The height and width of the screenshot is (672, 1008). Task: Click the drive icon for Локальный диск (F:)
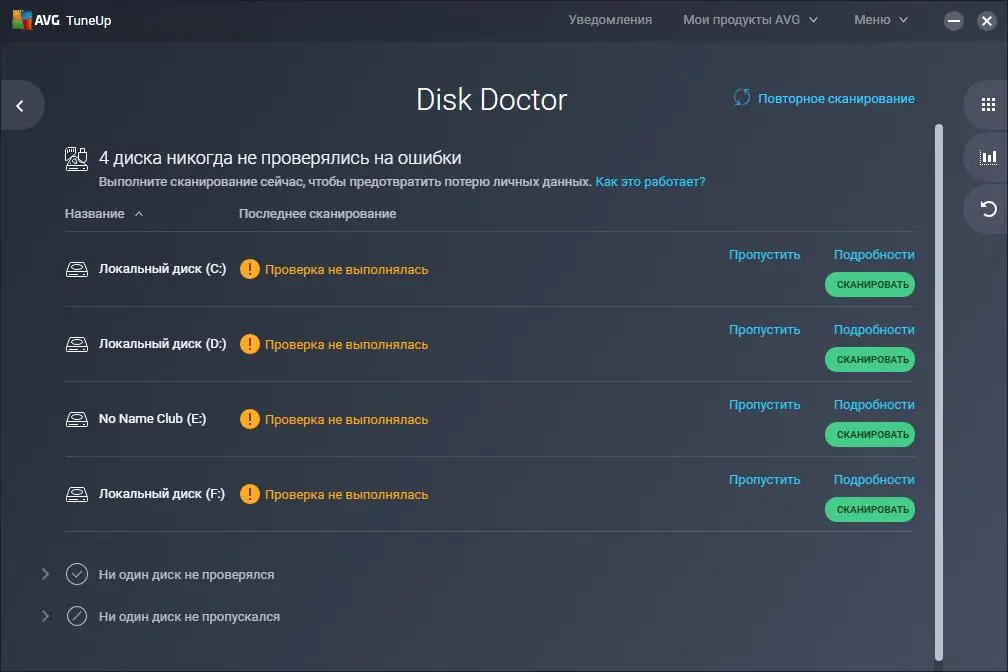(77, 495)
